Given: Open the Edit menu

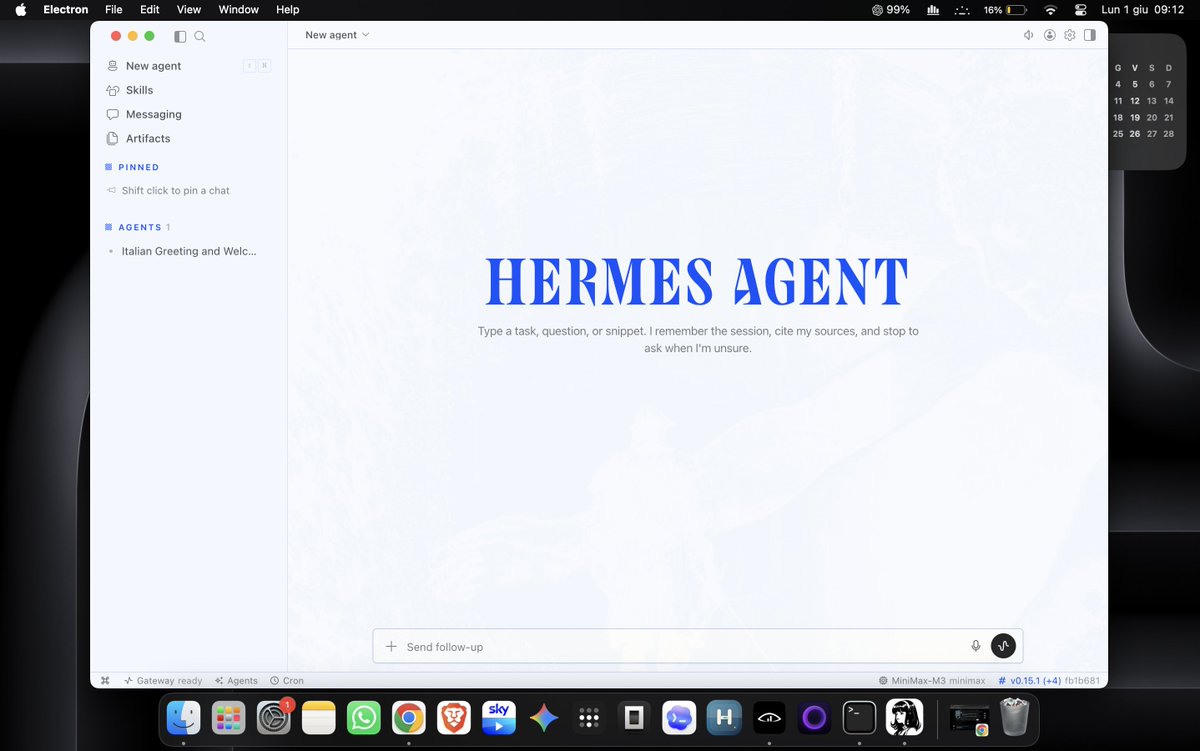Looking at the screenshot, I should coord(150,10).
